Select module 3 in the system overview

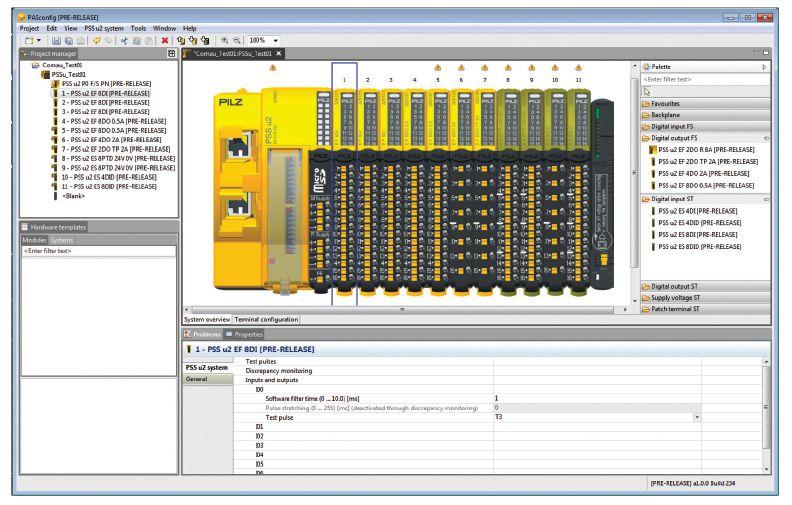pyautogui.click(x=390, y=192)
